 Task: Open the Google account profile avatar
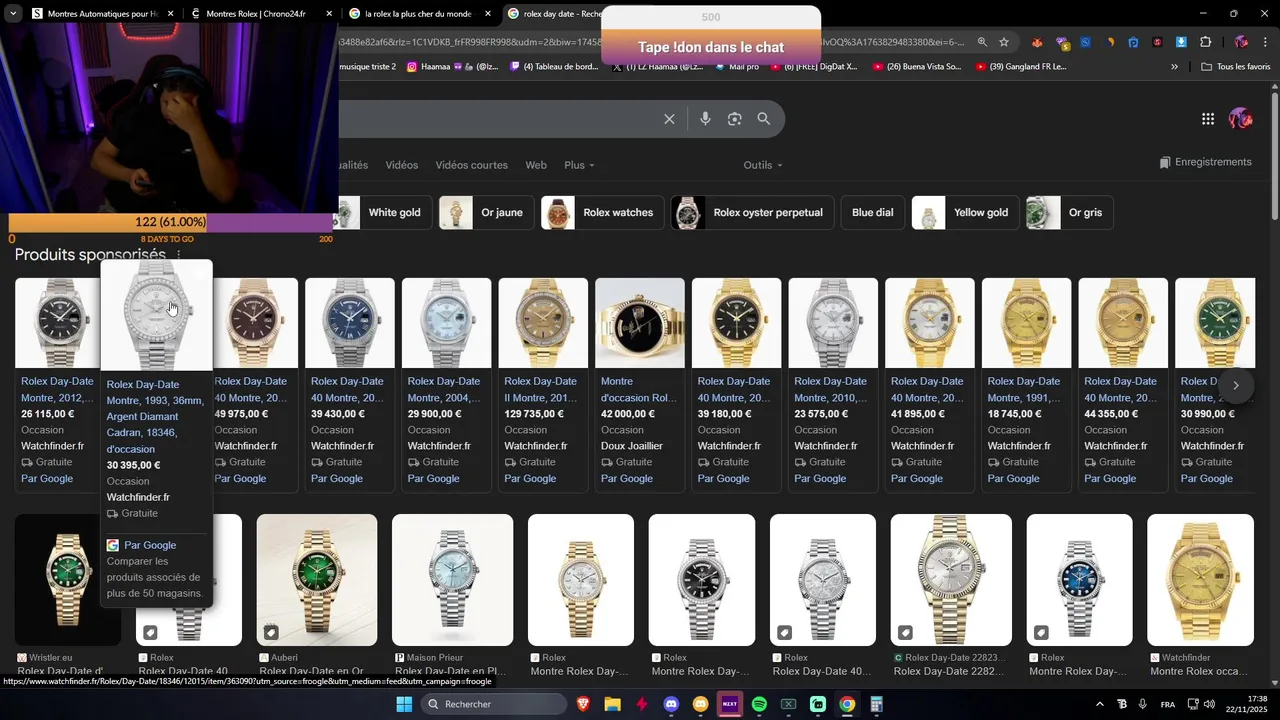(x=1241, y=119)
